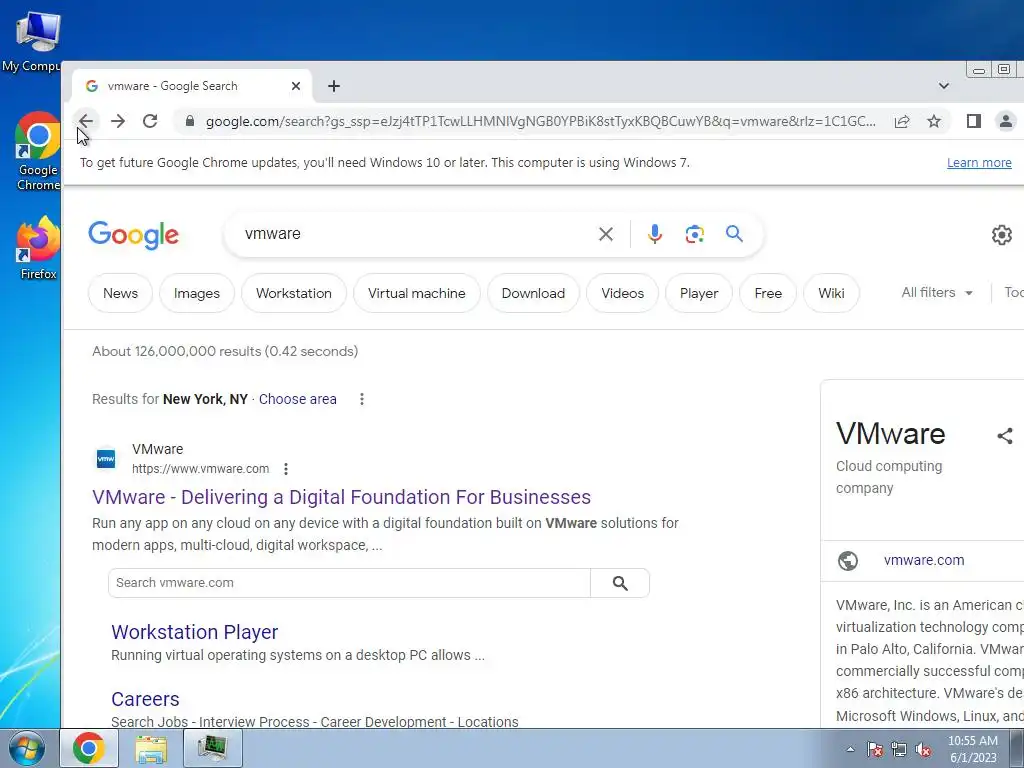Screen dimensions: 1024x768
Task: Select the Free filter chip
Action: [x=768, y=293]
